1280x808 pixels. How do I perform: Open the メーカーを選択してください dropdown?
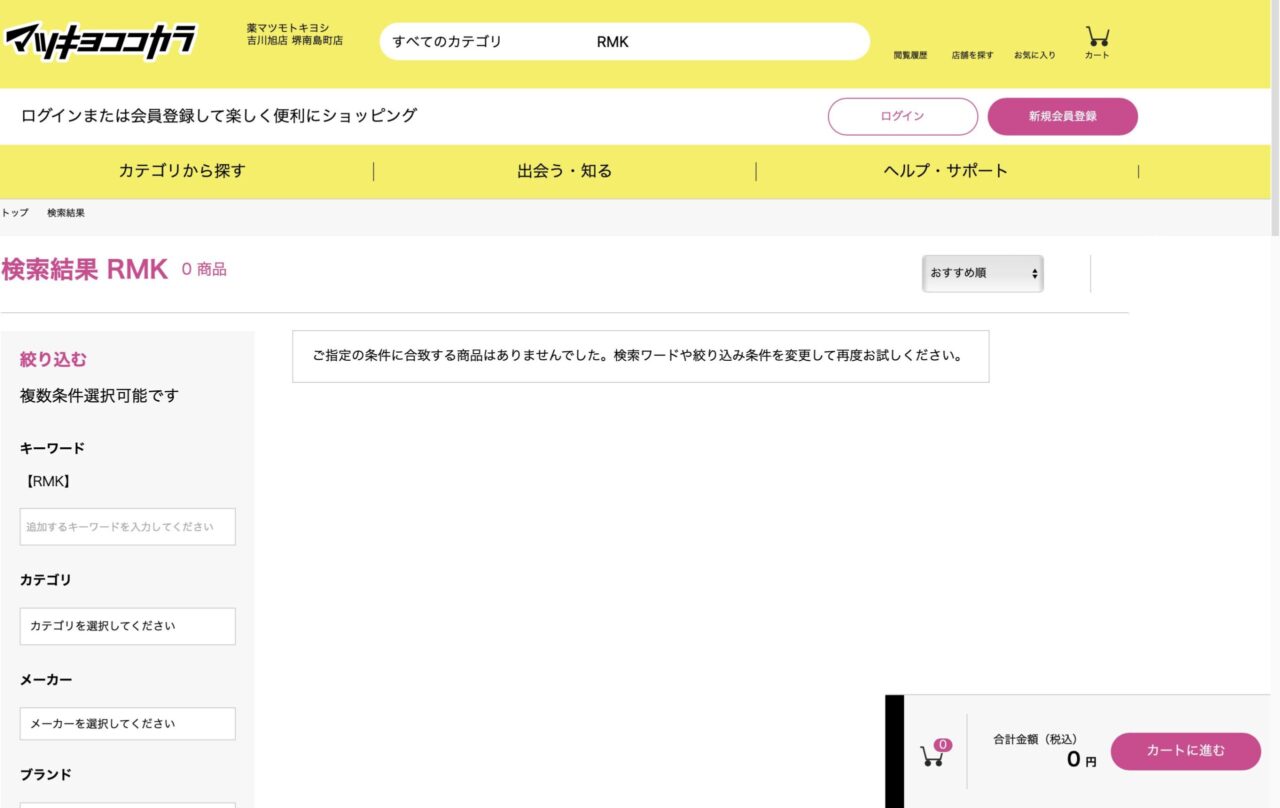[128, 724]
